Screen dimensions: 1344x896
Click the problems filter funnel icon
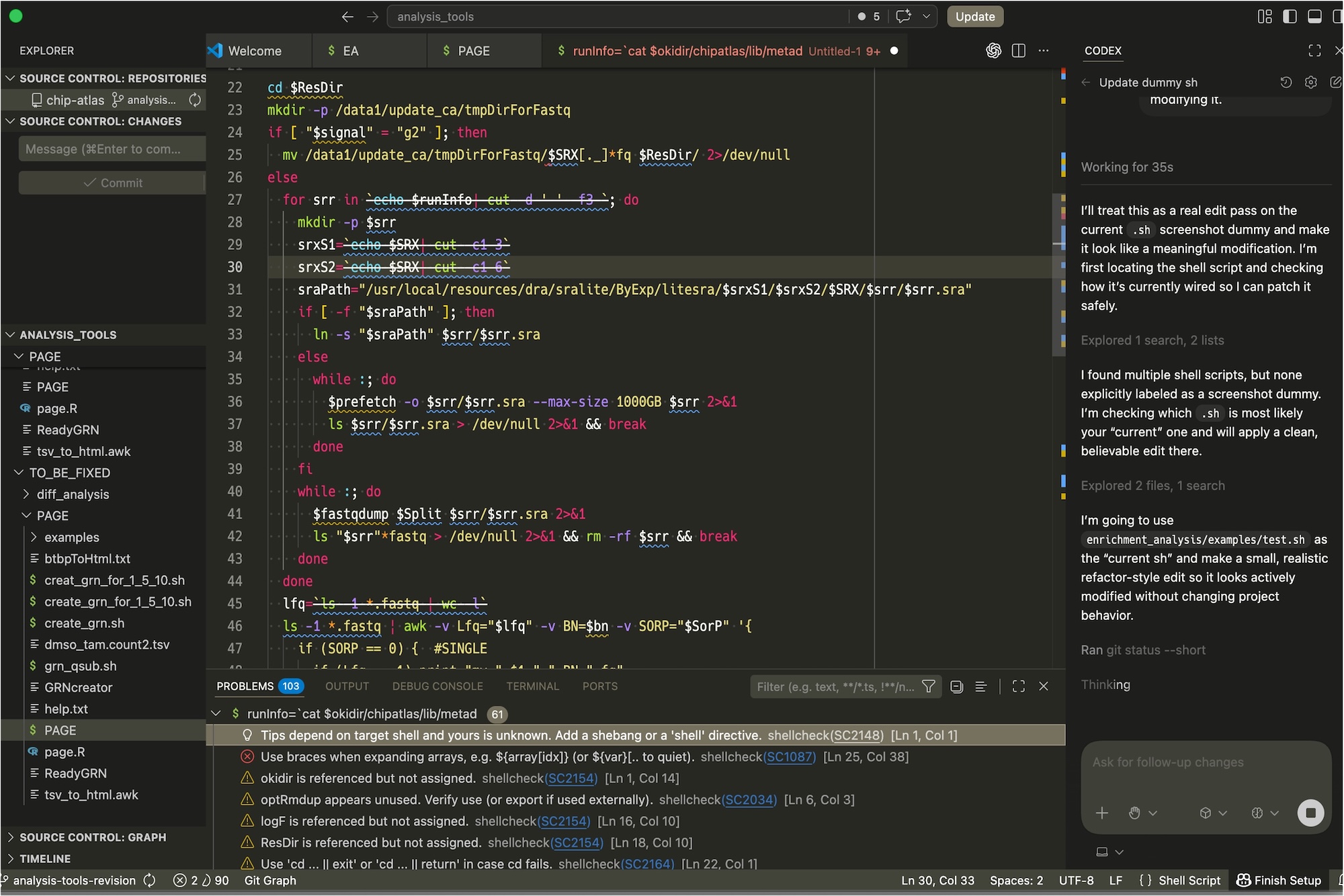pyautogui.click(x=929, y=686)
